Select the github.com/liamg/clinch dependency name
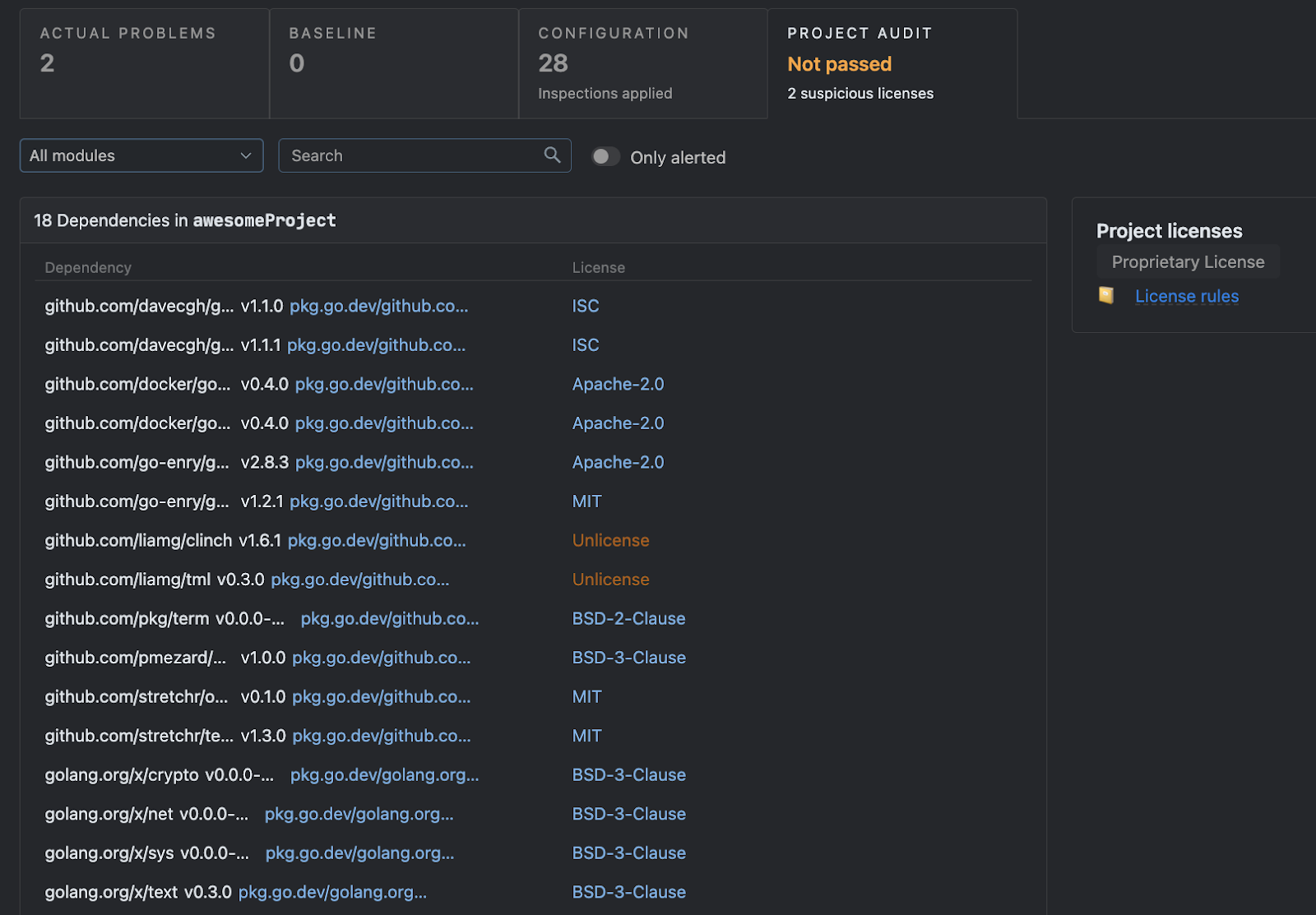 pyautogui.click(x=138, y=540)
